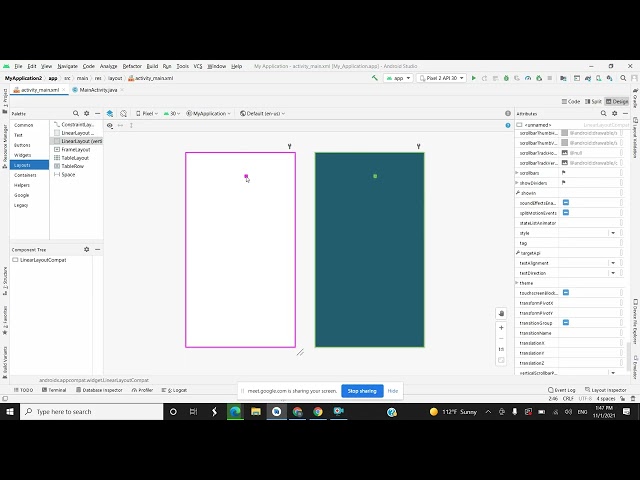The width and height of the screenshot is (640, 480).
Task: Open the API level 30 dropdown
Action: coord(172,113)
